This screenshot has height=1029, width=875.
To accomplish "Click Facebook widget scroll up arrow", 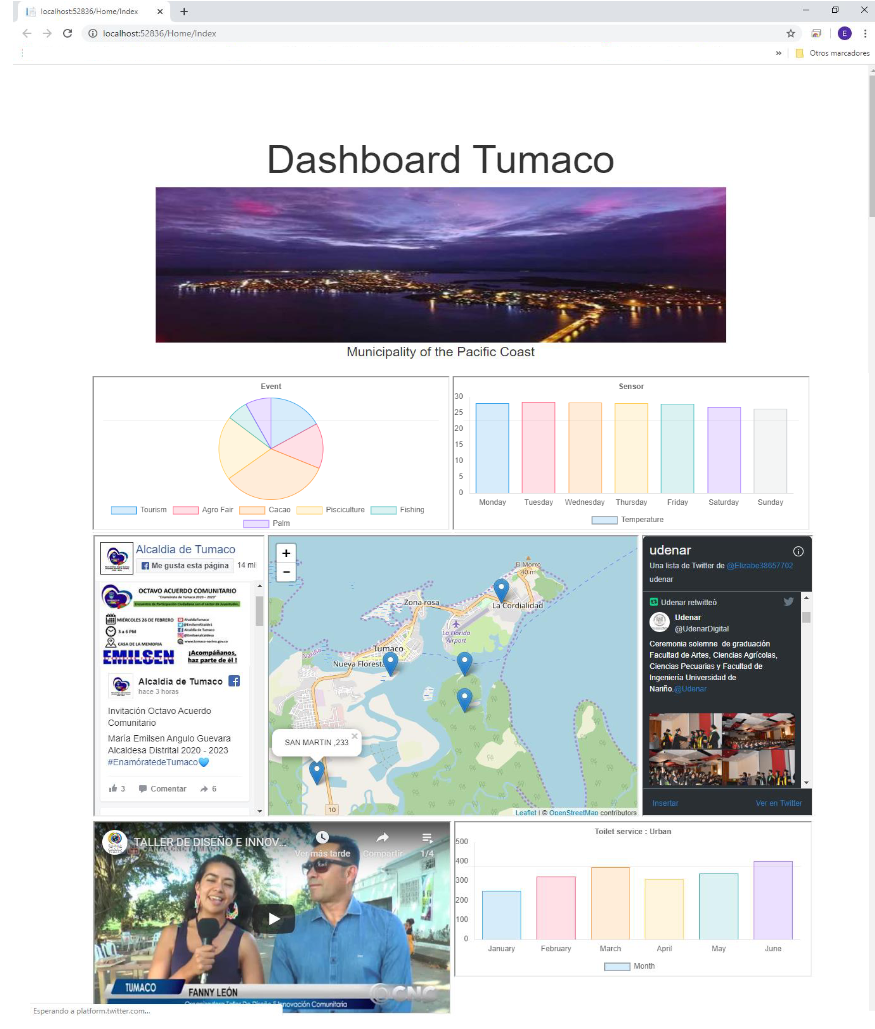I will coord(260,586).
